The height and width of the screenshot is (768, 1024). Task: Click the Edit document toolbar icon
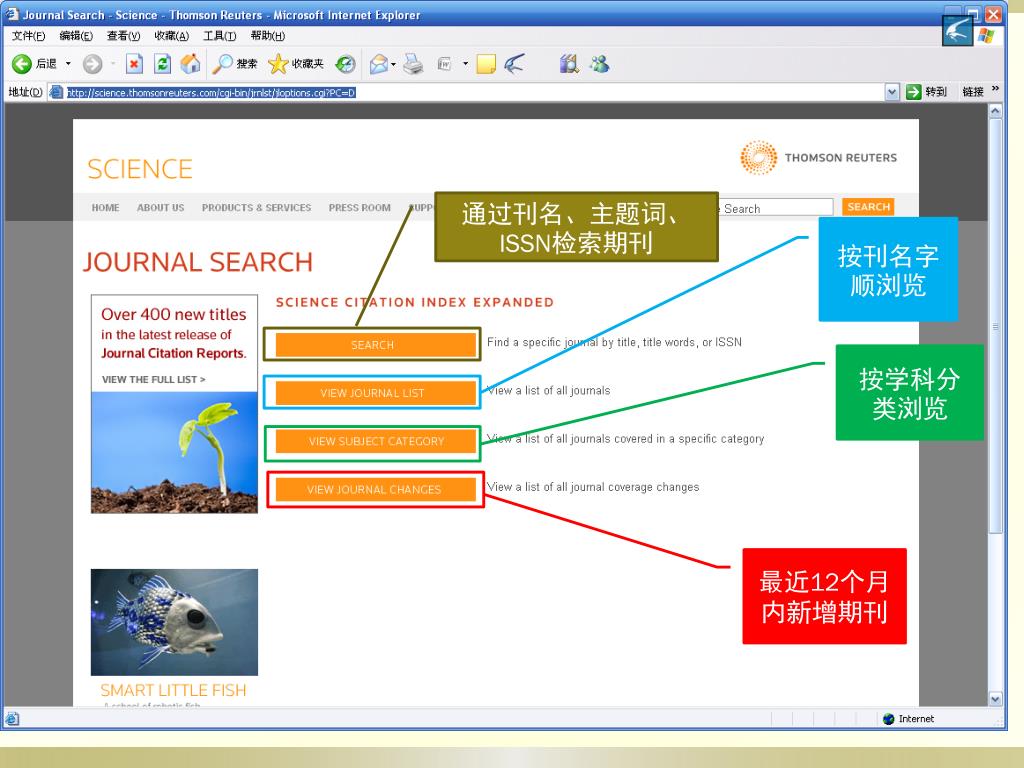point(445,63)
